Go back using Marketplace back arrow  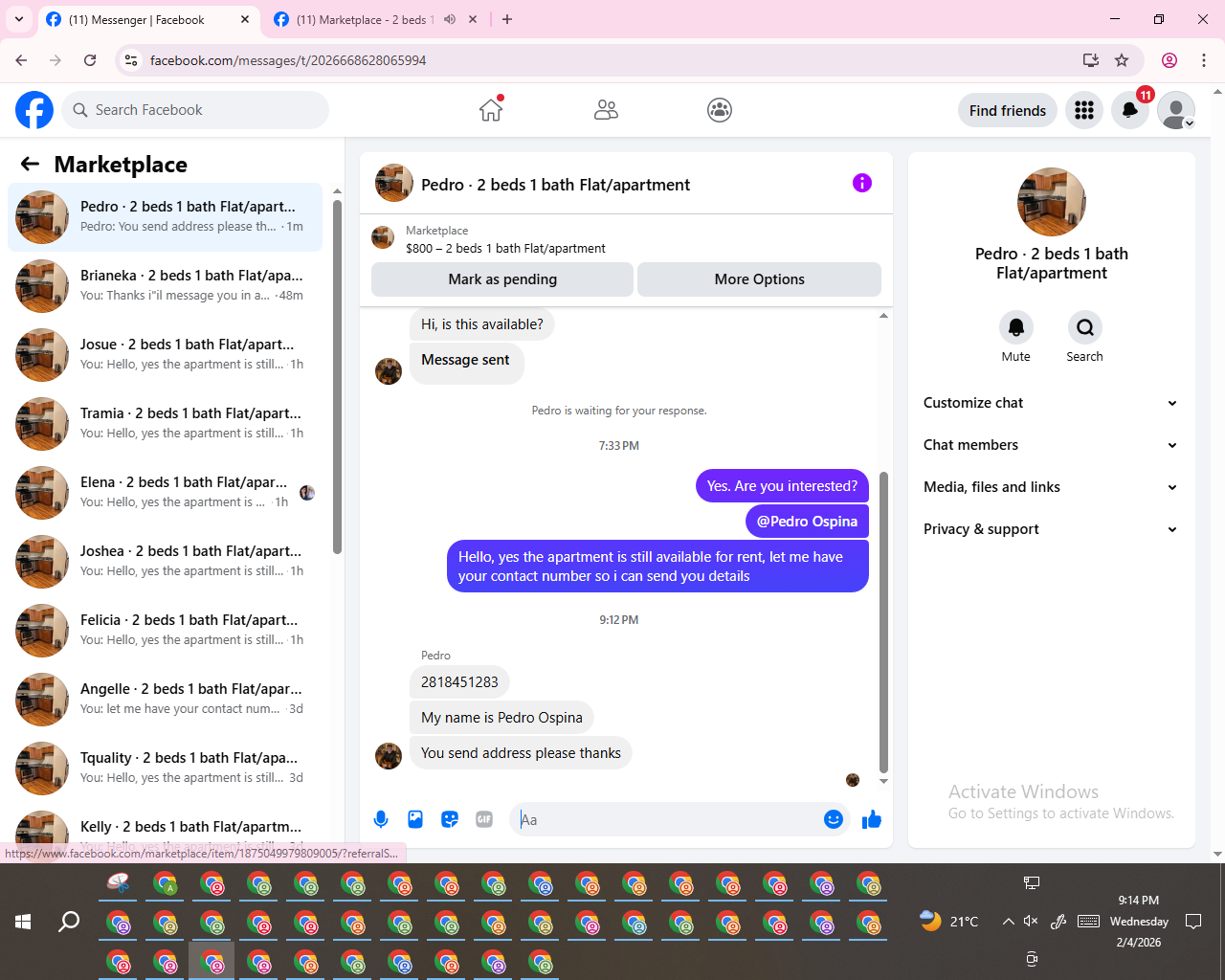30,165
